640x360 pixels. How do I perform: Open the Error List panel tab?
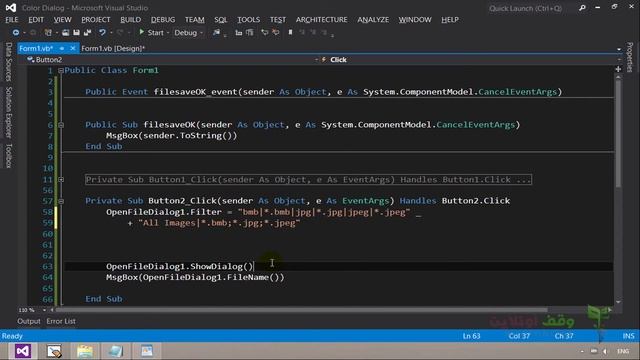pos(61,321)
